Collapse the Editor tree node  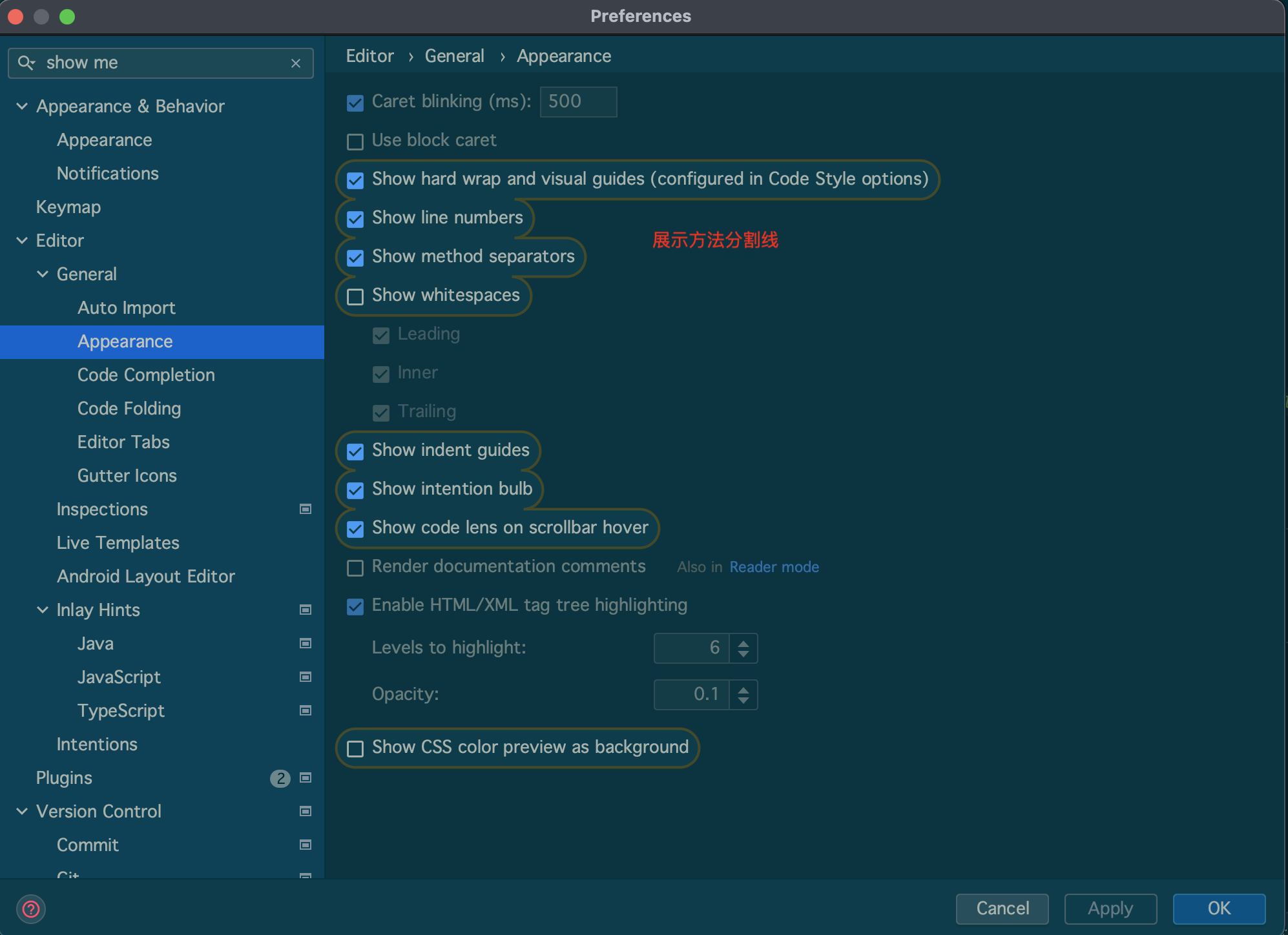point(21,240)
